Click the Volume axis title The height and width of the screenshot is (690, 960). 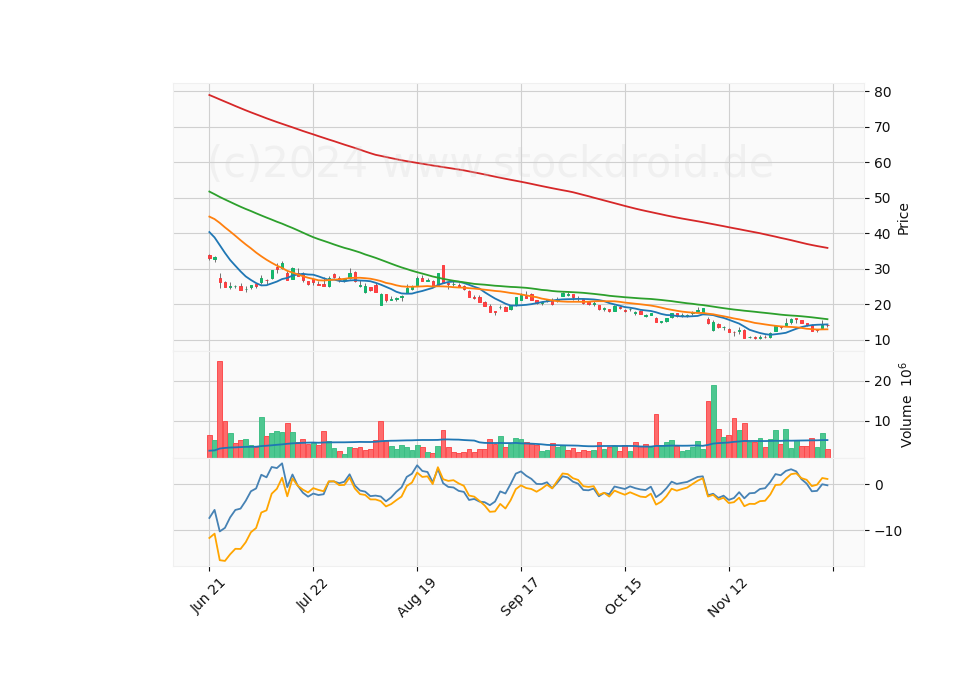click(x=905, y=405)
